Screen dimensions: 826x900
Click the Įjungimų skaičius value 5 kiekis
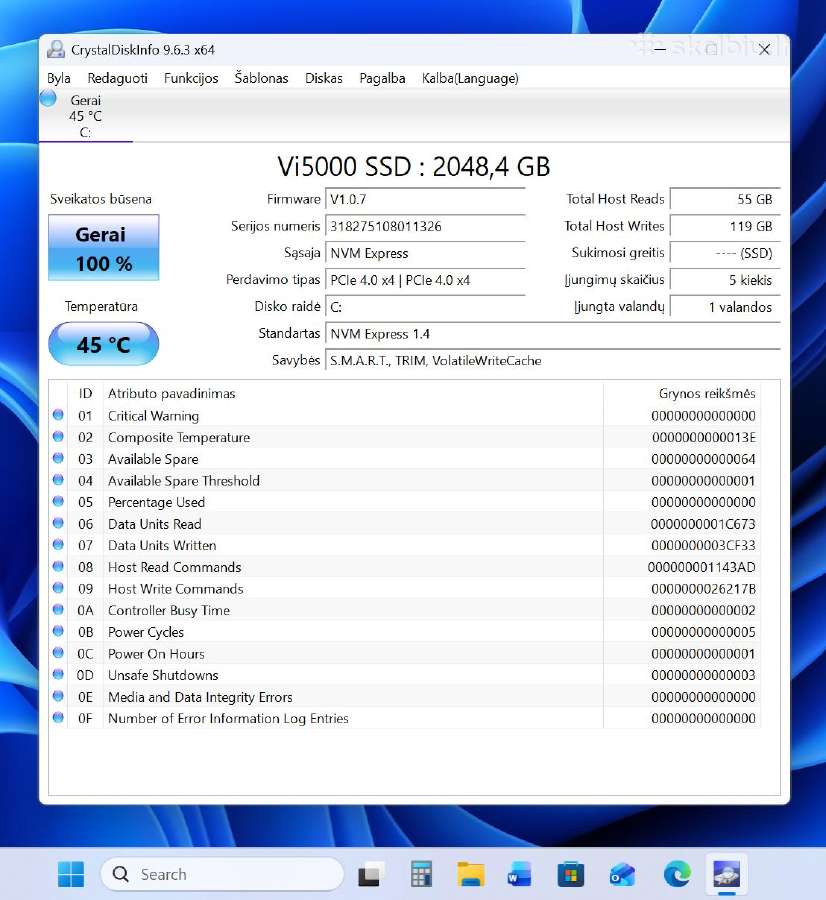(x=725, y=280)
